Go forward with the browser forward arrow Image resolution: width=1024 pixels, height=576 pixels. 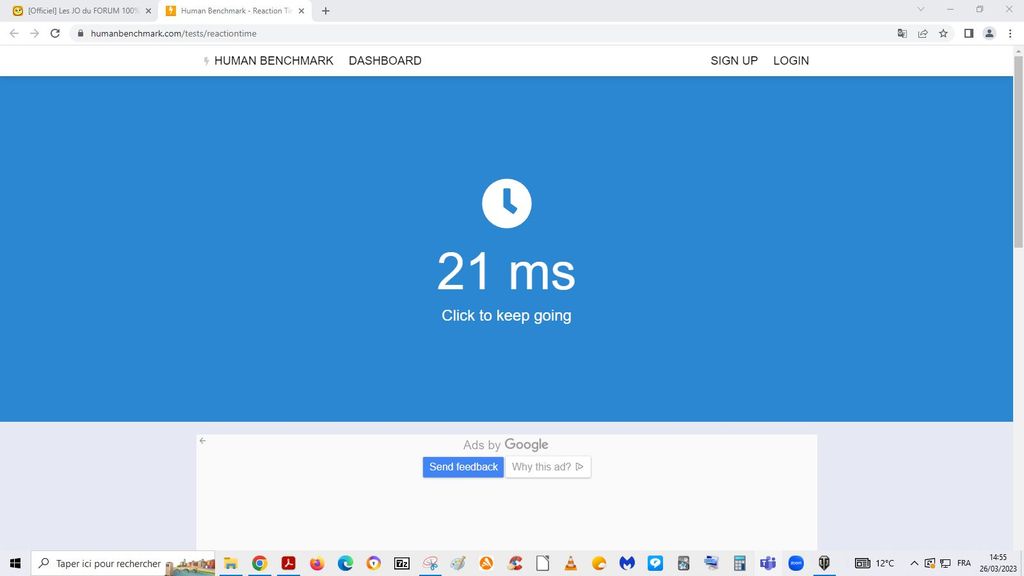click(34, 33)
